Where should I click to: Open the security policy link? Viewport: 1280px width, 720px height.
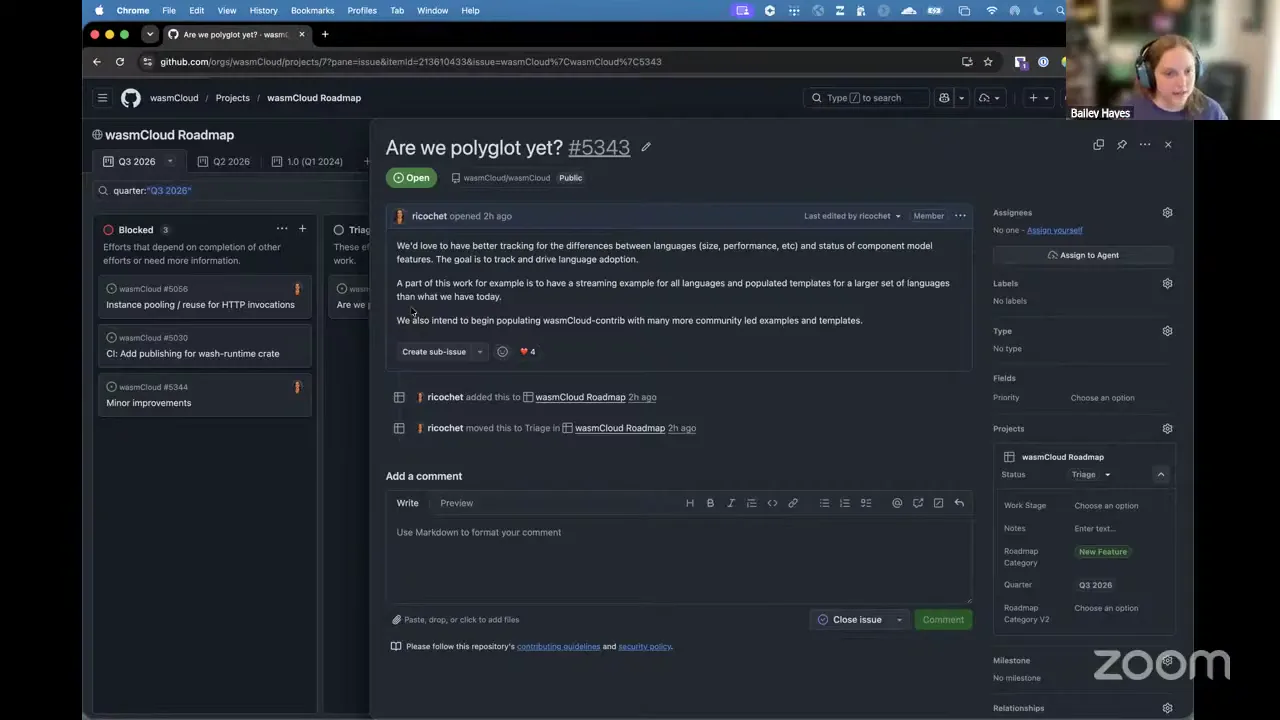tap(645, 647)
